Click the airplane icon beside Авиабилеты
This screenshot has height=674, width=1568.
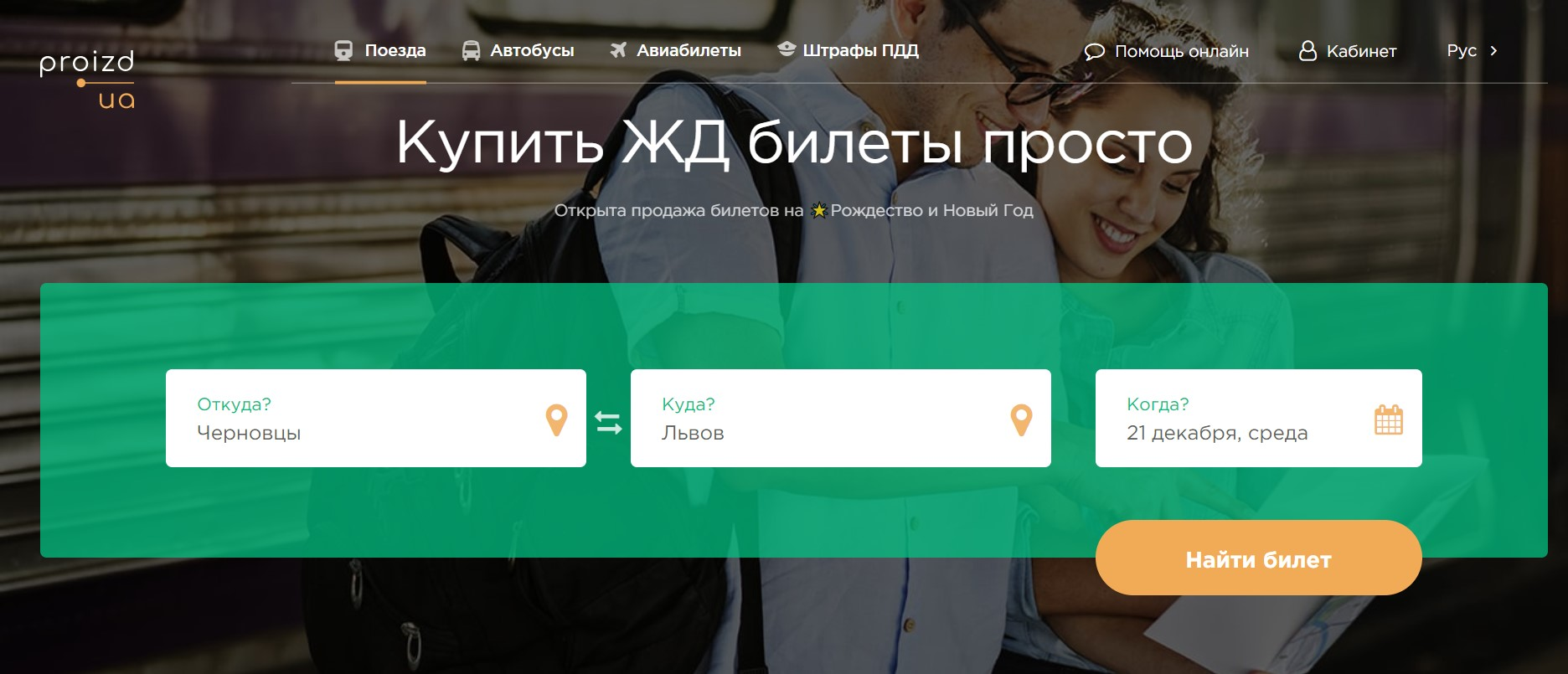pos(618,50)
